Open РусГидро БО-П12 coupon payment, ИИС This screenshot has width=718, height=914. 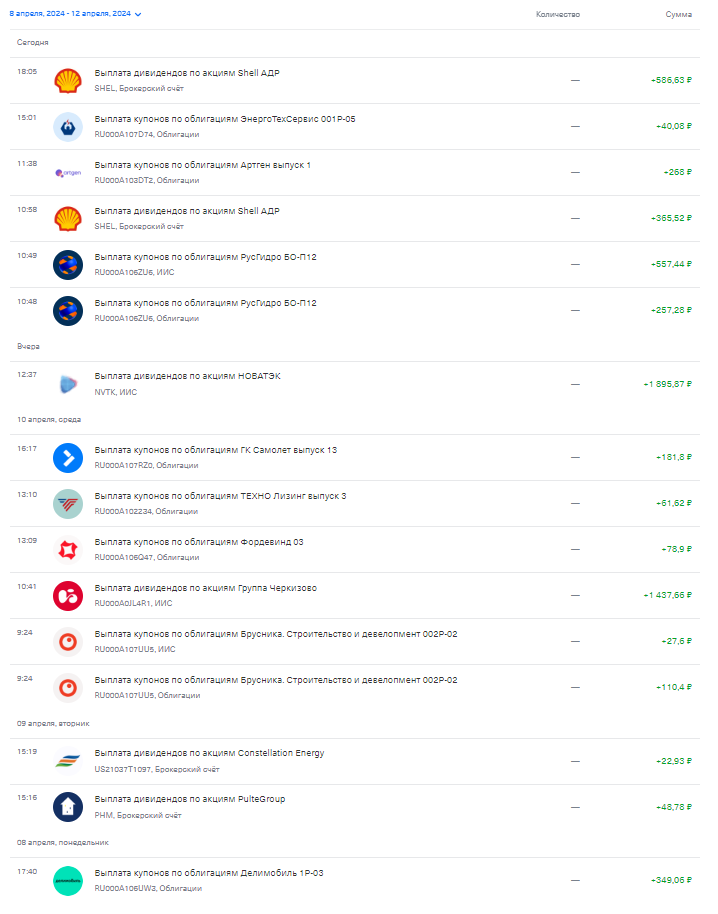point(355,265)
